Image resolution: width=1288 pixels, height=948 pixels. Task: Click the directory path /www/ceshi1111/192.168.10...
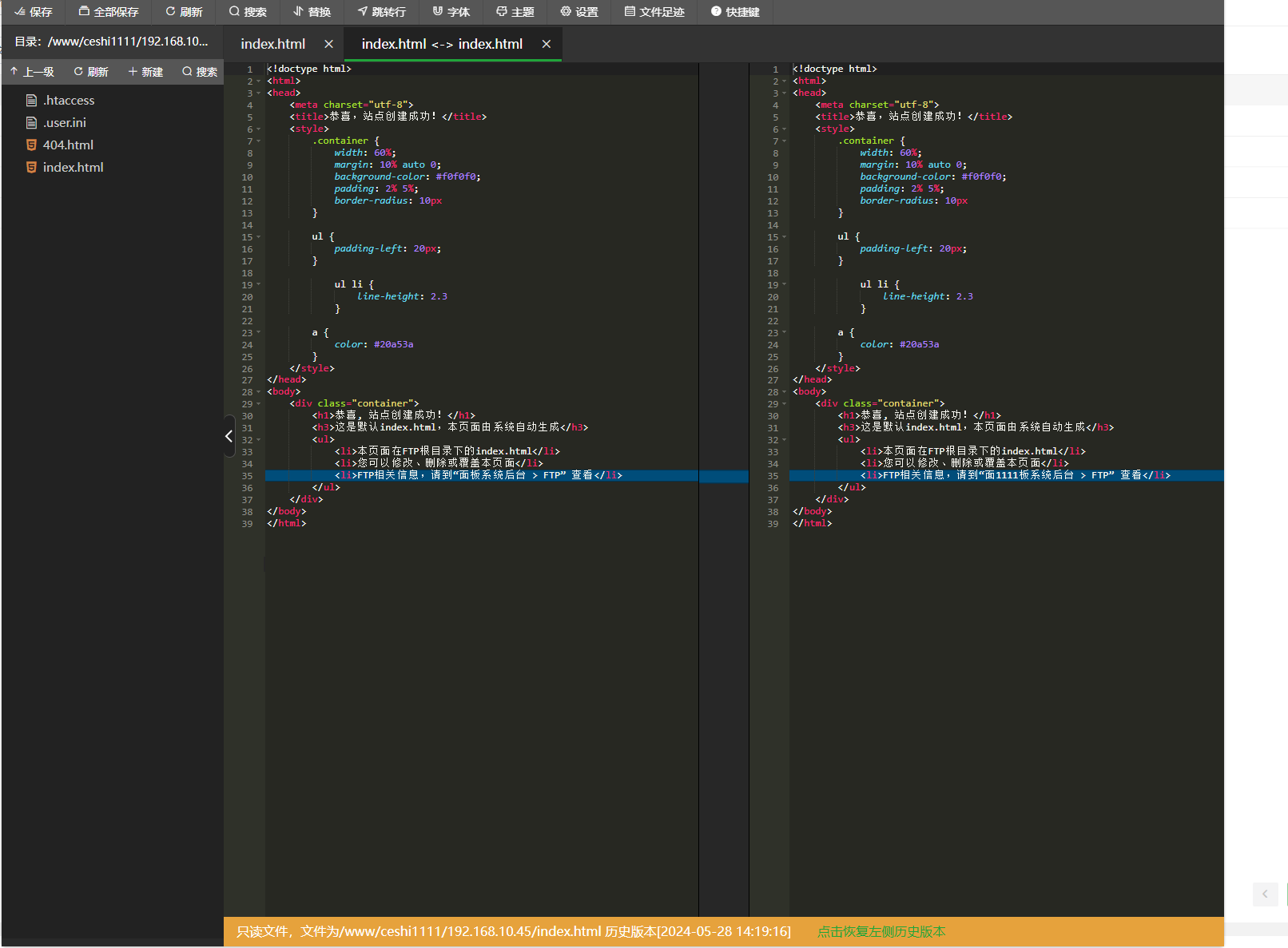pos(128,42)
